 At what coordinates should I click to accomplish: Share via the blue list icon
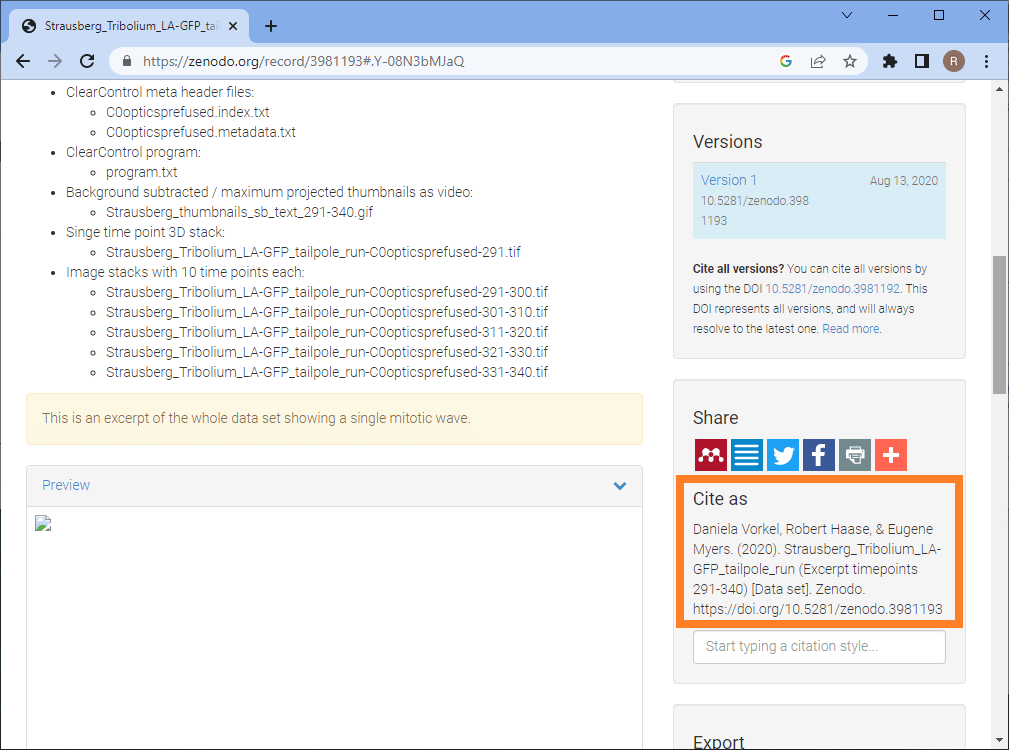(747, 455)
